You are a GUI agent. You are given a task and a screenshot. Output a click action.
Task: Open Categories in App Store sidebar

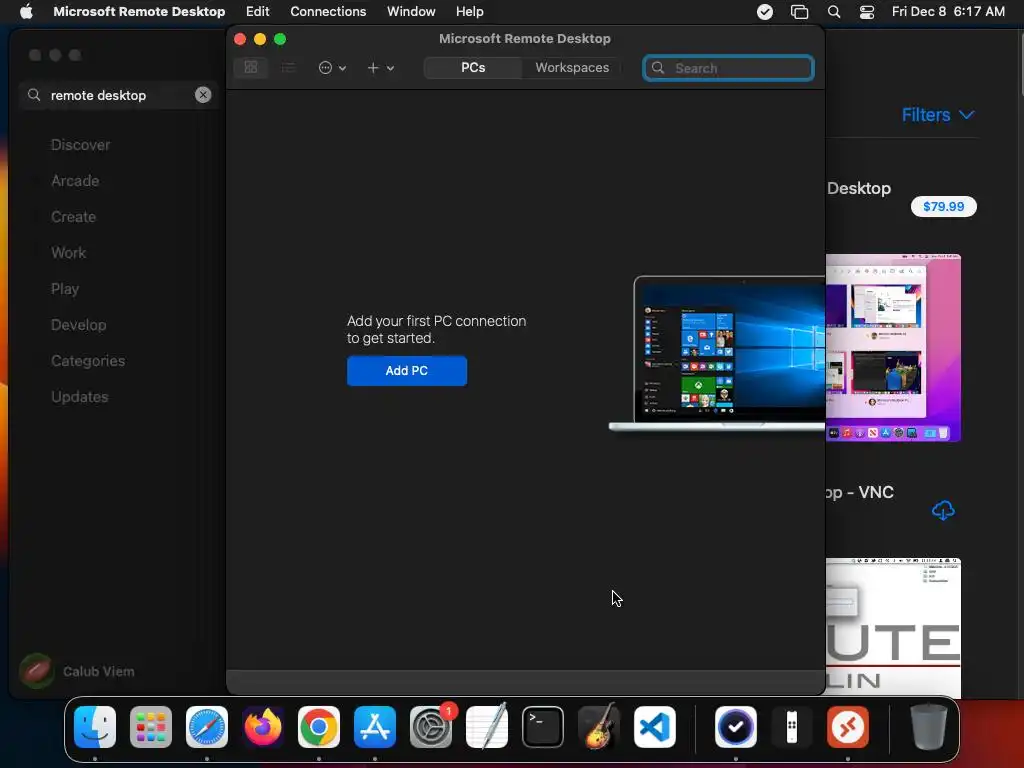(x=88, y=360)
